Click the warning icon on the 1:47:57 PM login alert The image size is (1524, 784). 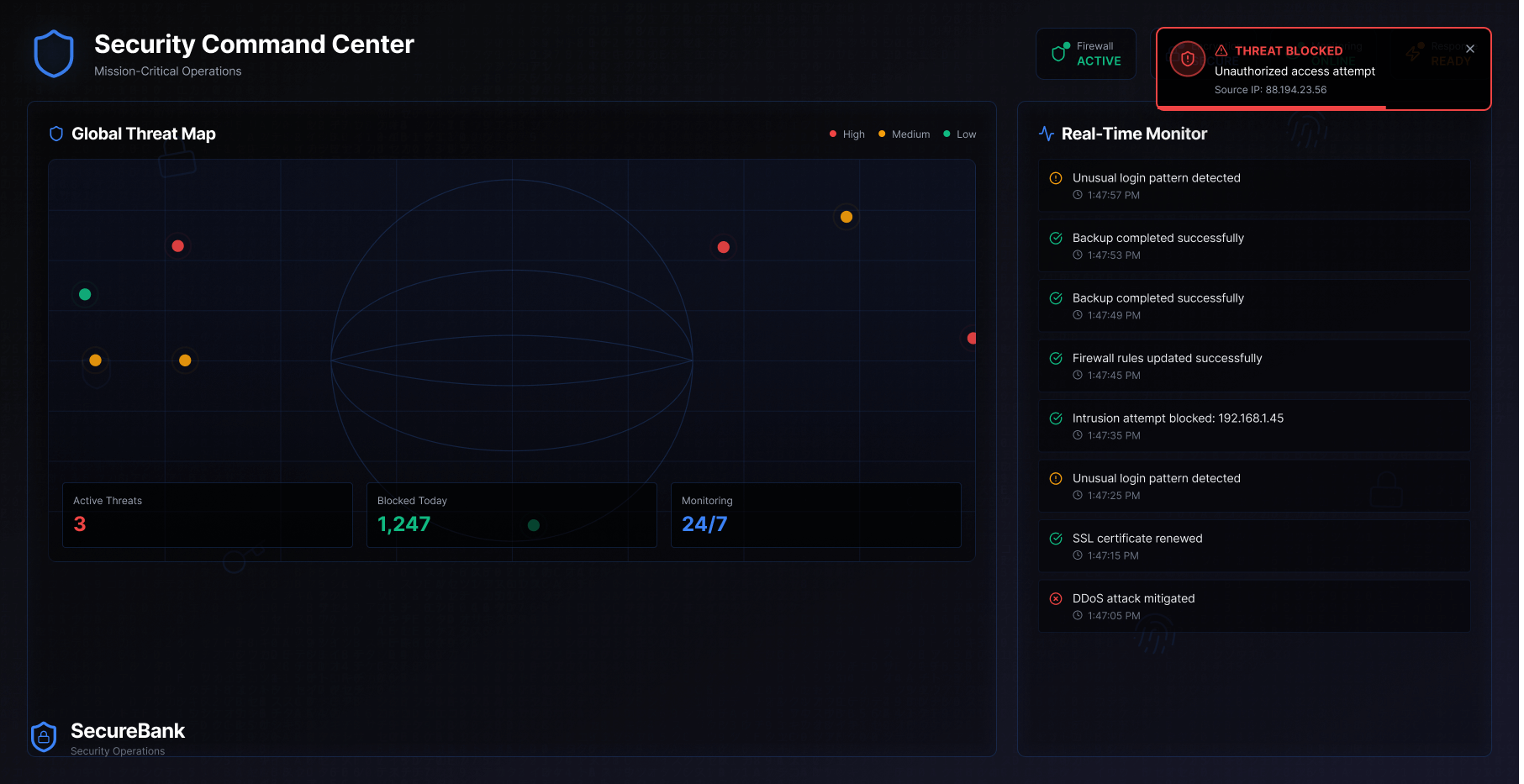coord(1056,178)
